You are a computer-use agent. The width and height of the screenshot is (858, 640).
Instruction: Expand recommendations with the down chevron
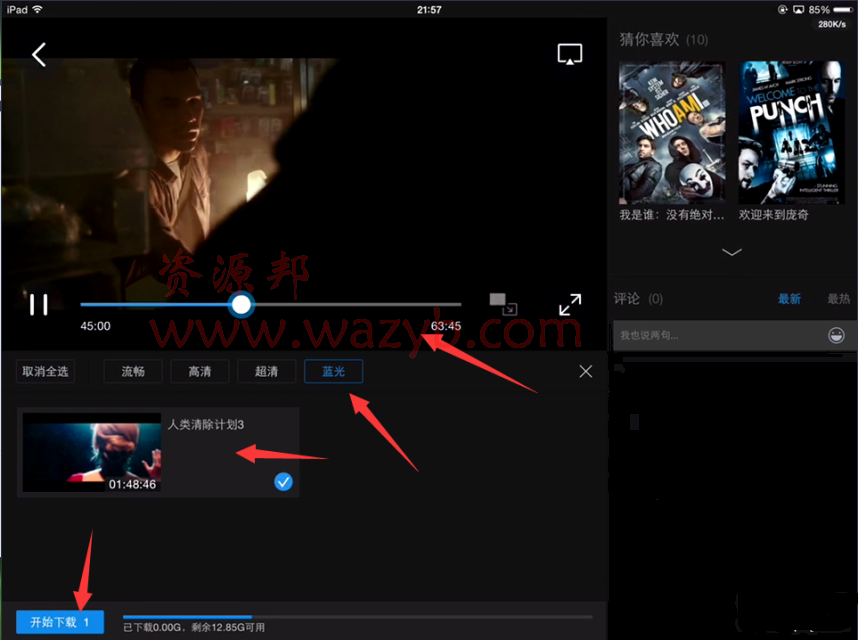[x=732, y=252]
